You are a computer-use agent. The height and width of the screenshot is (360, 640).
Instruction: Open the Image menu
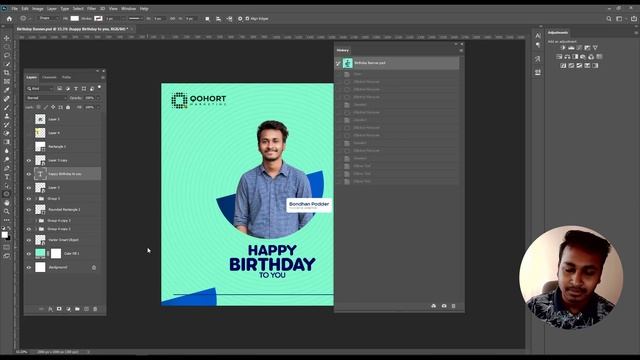coord(38,9)
